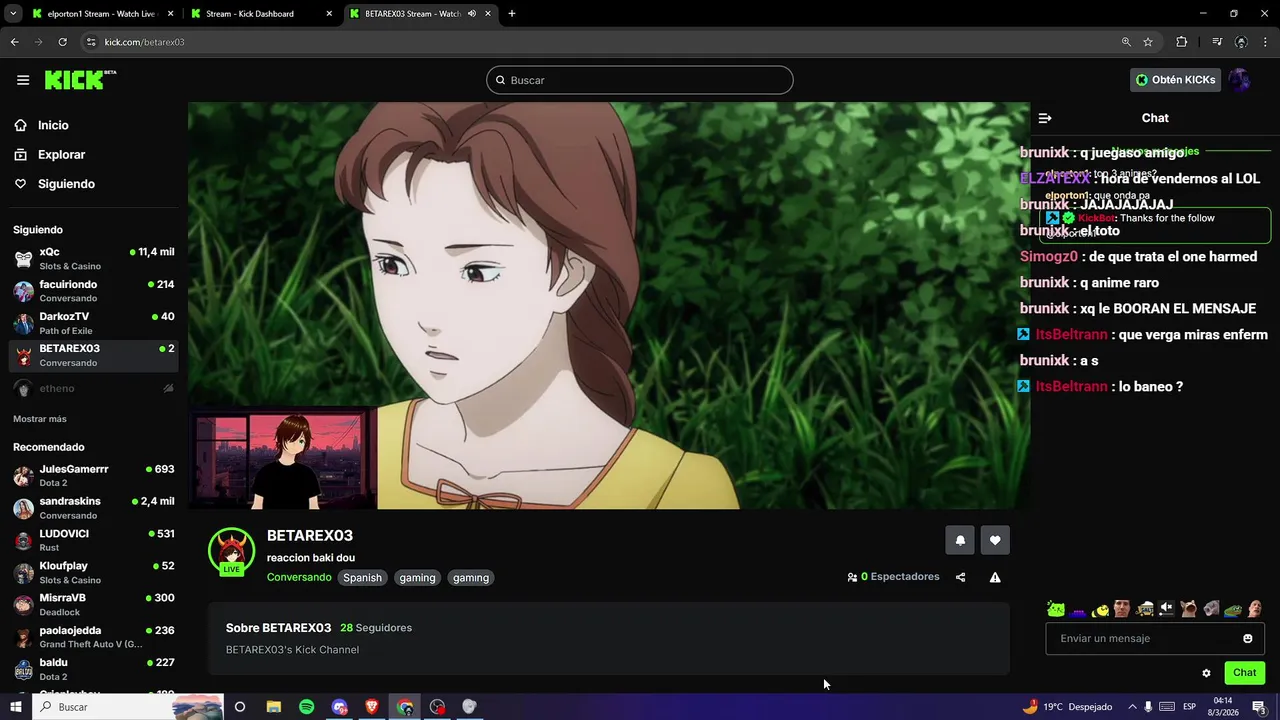
Task: Open JulesGamerrr recommended channel
Action: (x=94, y=475)
